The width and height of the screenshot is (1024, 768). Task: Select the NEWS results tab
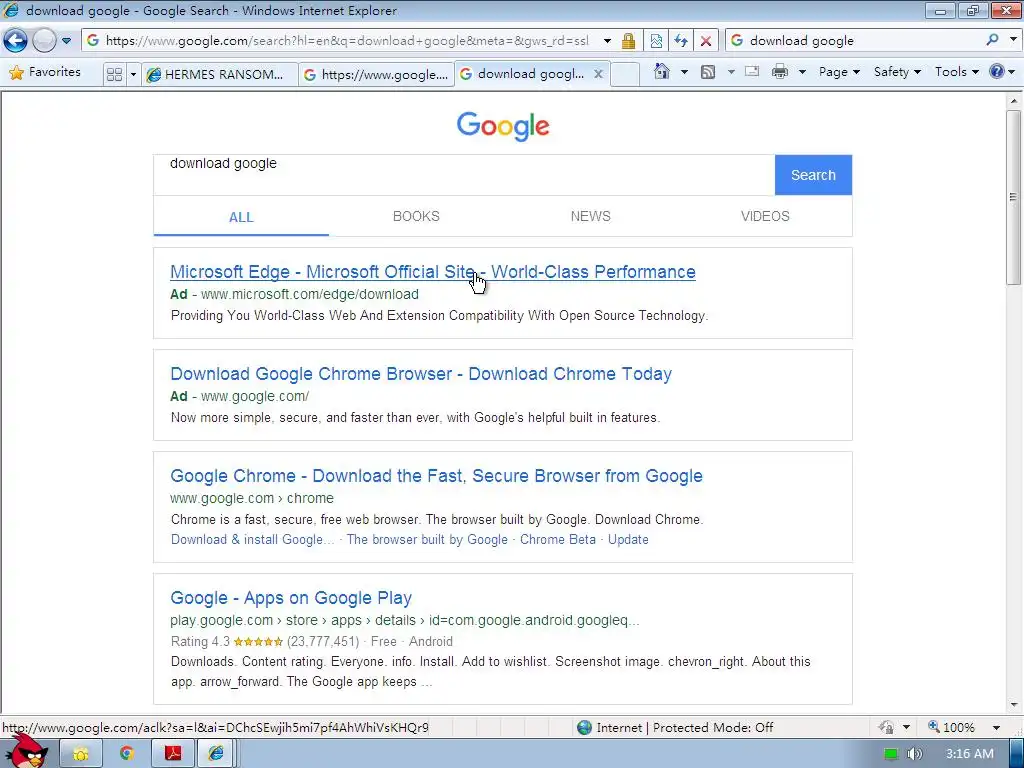[x=590, y=216]
